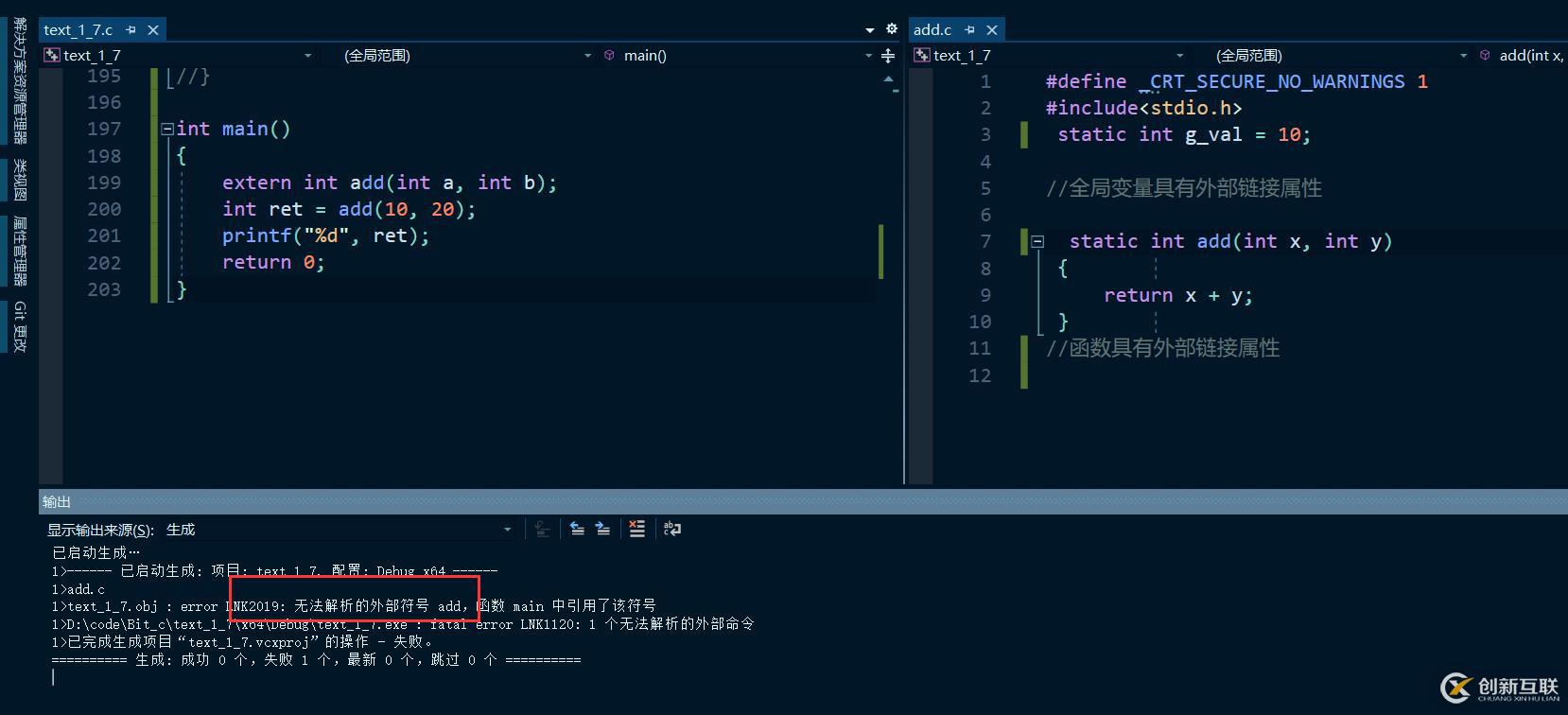This screenshot has height=715, width=1568.
Task: Collapse the main() function block
Action: 167,129
